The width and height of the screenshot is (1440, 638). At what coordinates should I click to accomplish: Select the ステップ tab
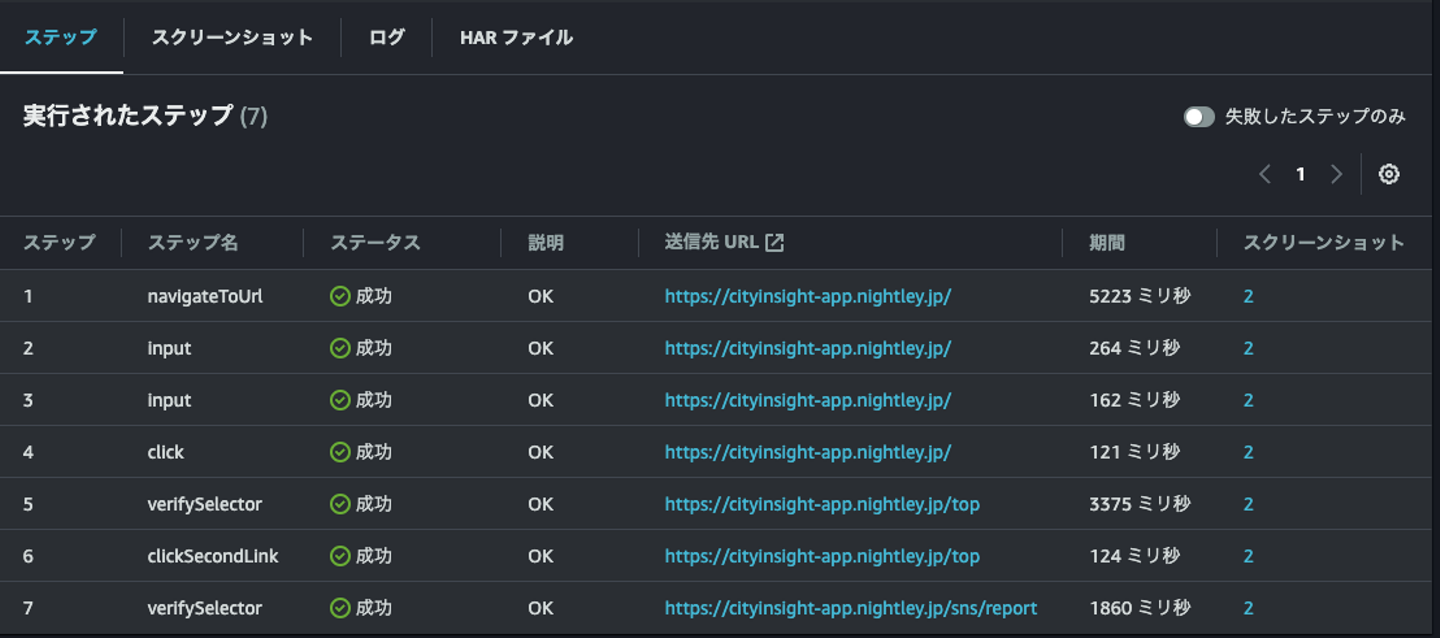(61, 38)
